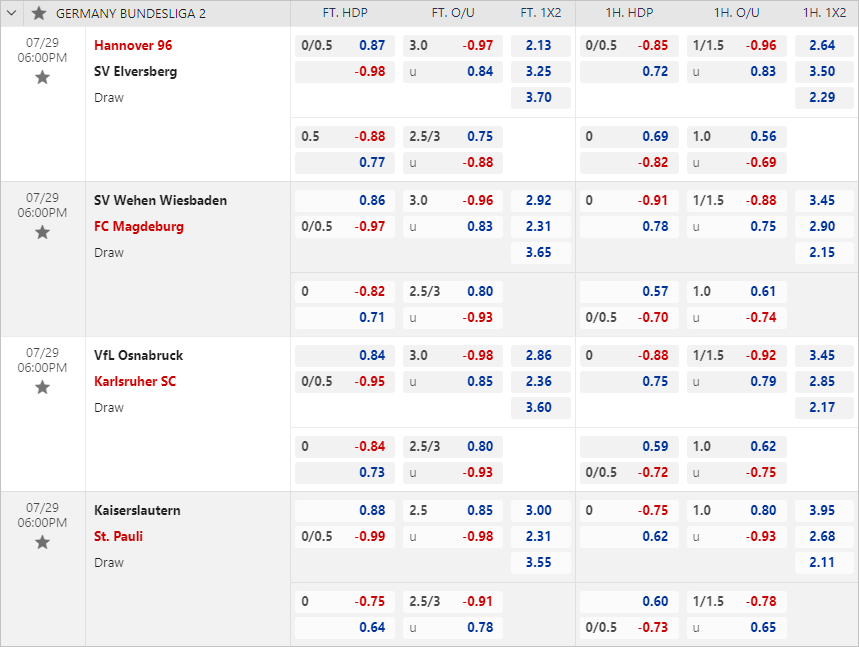Open VfL Osnabruck team name

[x=138, y=356]
